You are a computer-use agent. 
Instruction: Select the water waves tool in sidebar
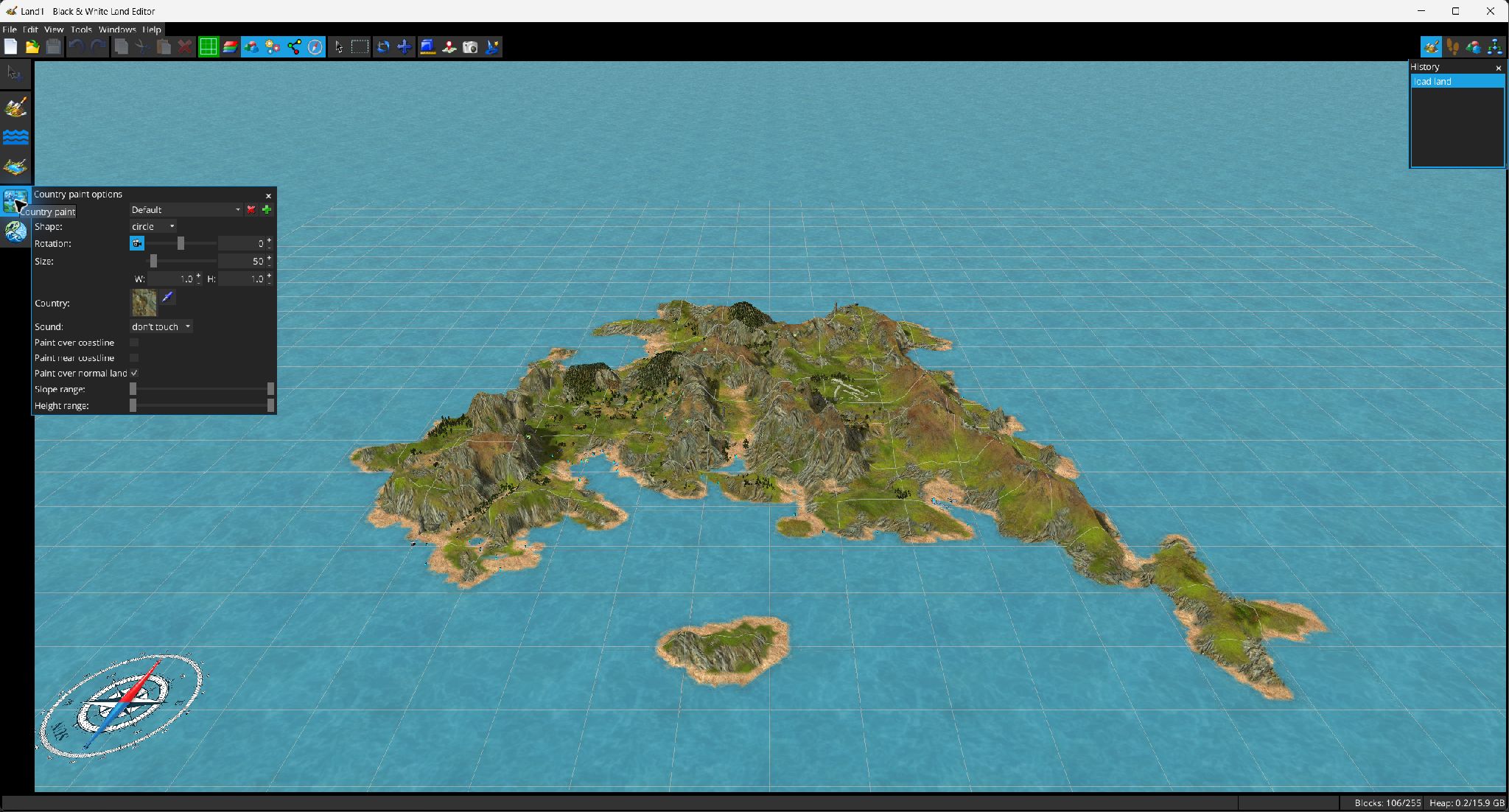click(x=15, y=137)
